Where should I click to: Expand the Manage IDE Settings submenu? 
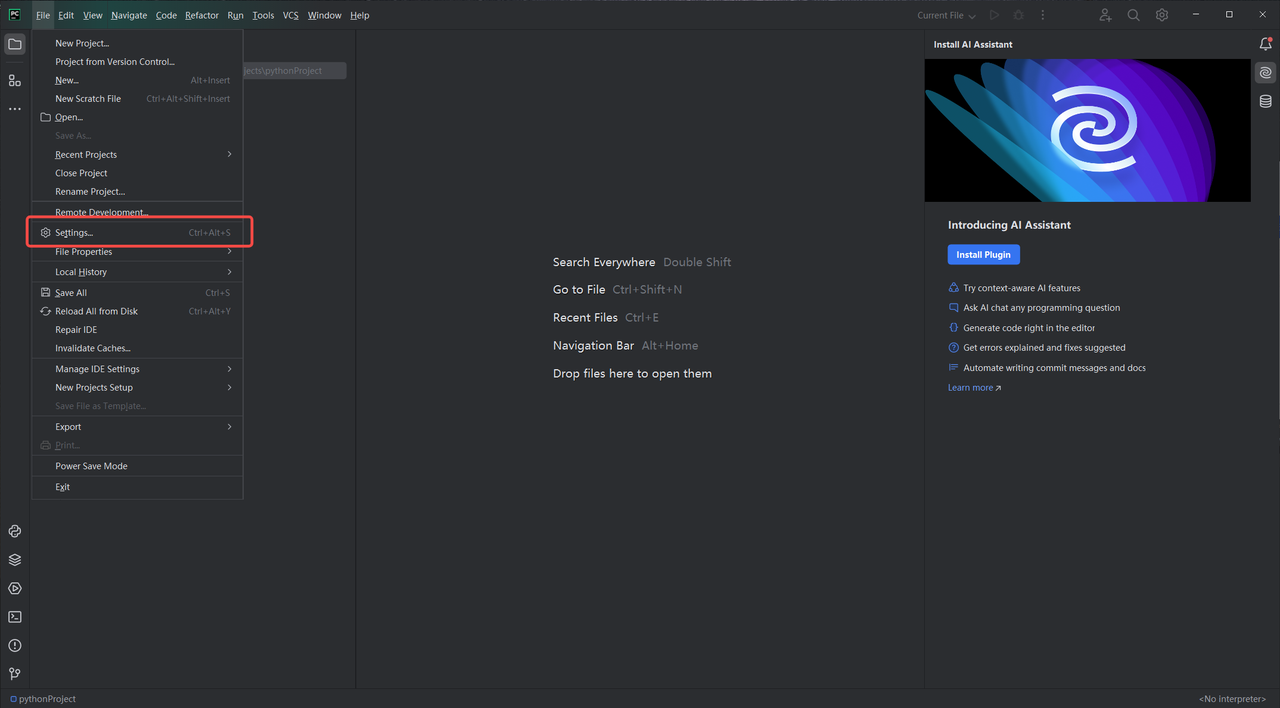[138, 369]
